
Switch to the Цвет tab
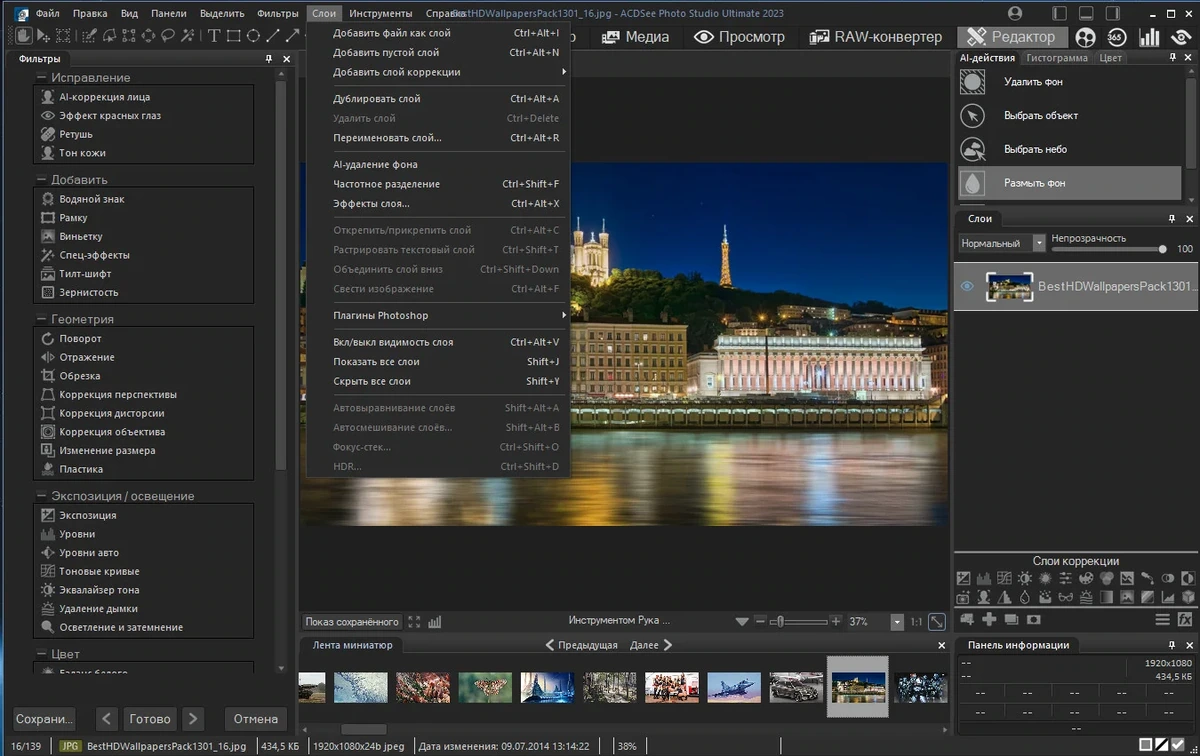[1110, 58]
